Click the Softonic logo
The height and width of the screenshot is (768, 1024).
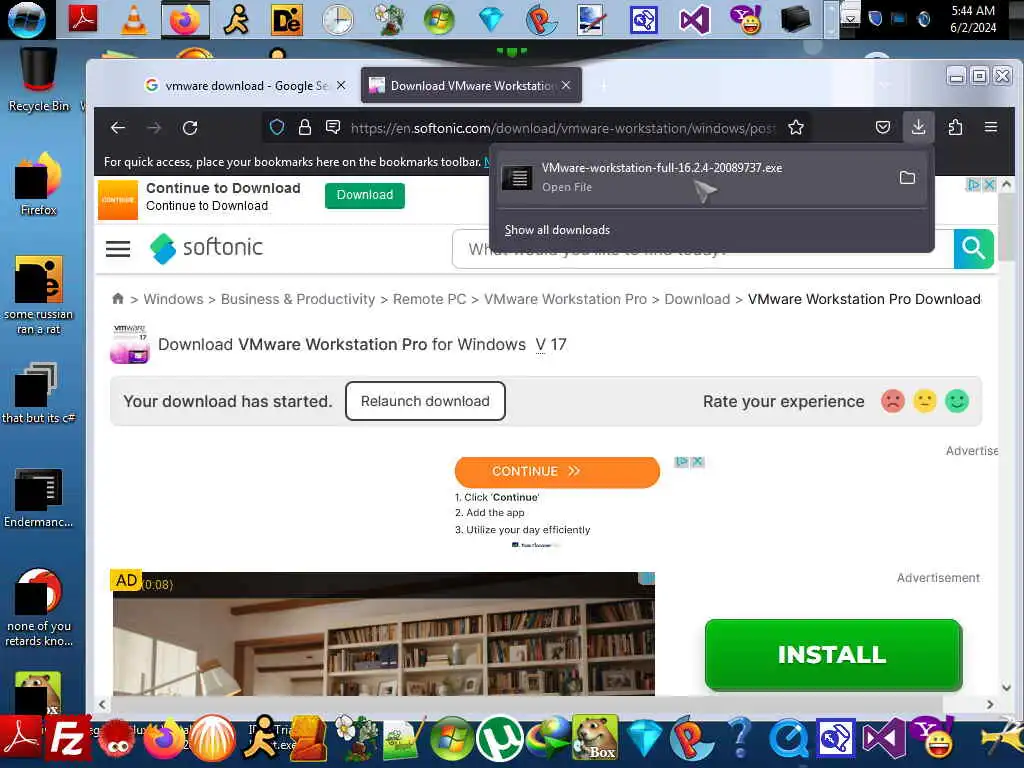206,248
